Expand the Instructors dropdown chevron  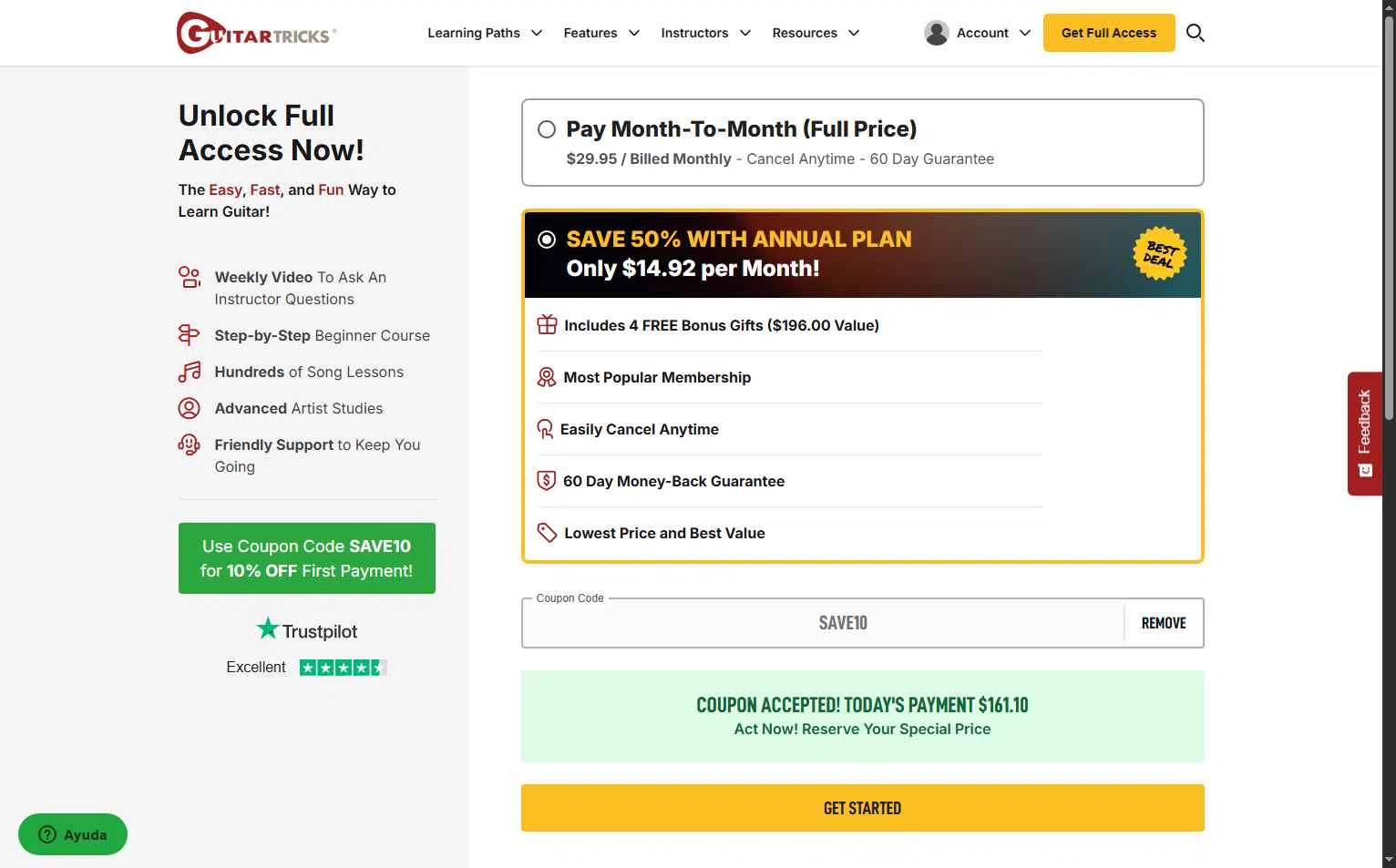(745, 33)
